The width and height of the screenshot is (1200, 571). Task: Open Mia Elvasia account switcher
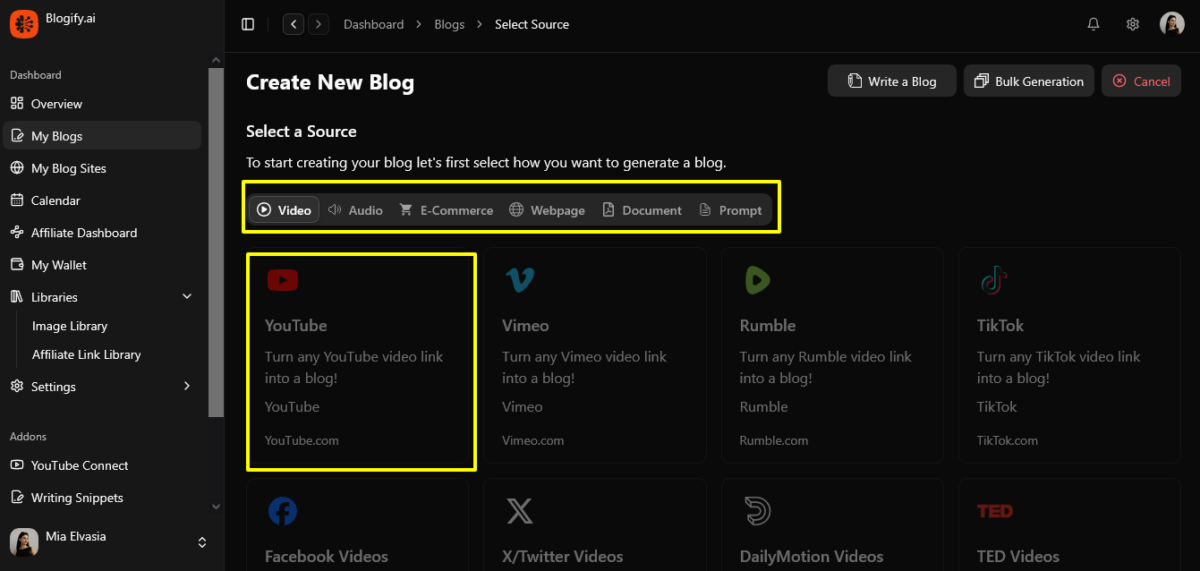(108, 542)
